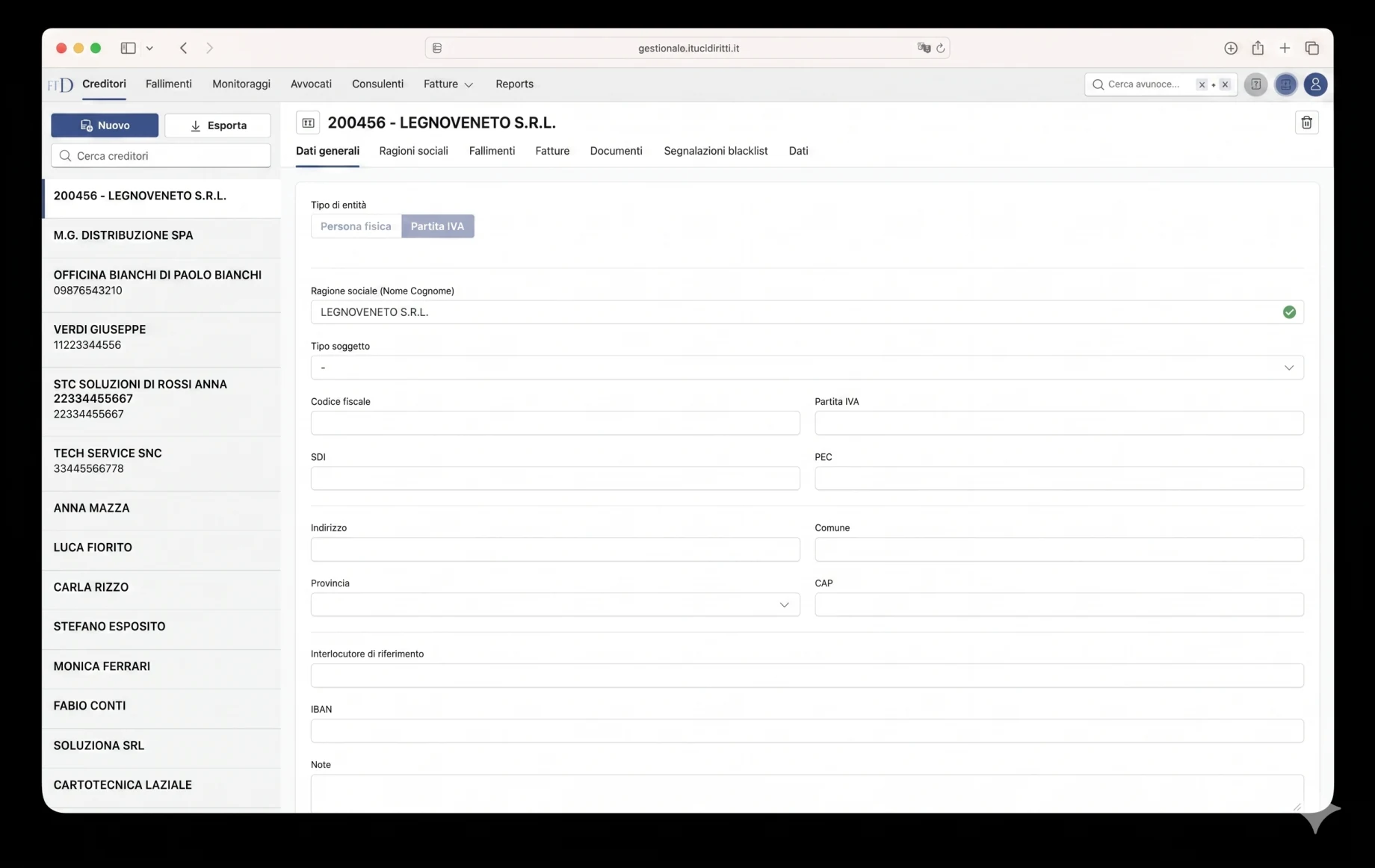
Task: Switch to the Fatture tab of the creditor
Action: tap(552, 151)
